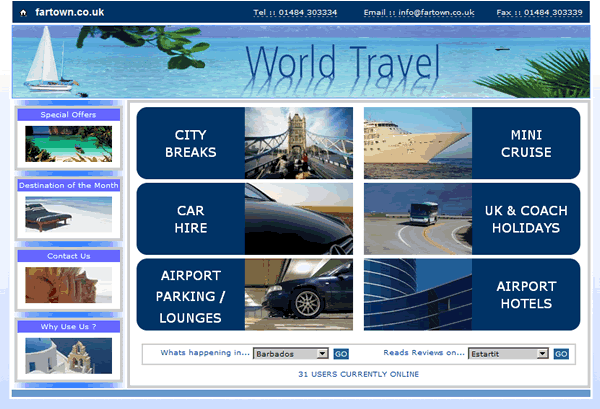Click the World Travel banner image
Image resolution: width=600 pixels, height=409 pixels.
pyautogui.click(x=301, y=62)
